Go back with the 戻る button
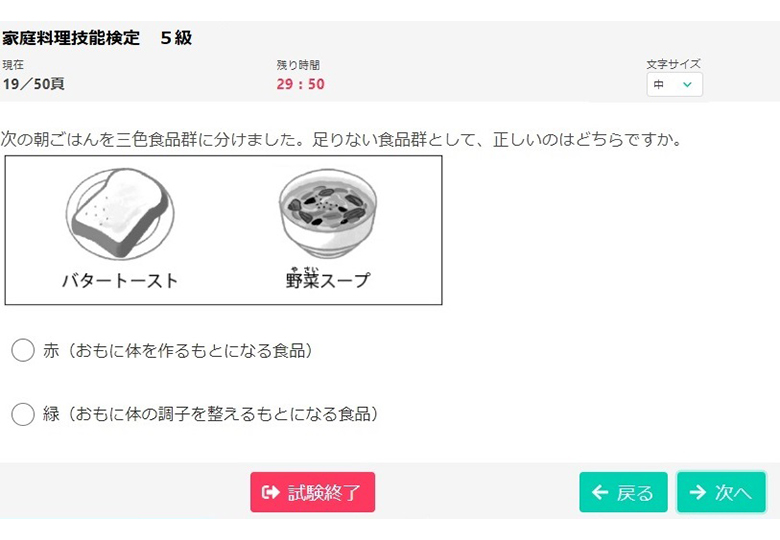This screenshot has height=540, width=780. (x=623, y=492)
